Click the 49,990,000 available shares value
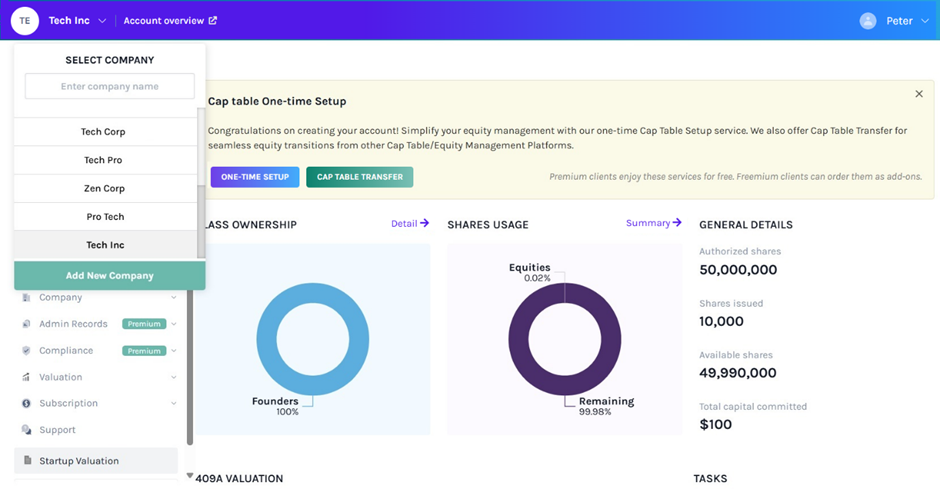Screen dimensions: 940x489 coord(737,373)
